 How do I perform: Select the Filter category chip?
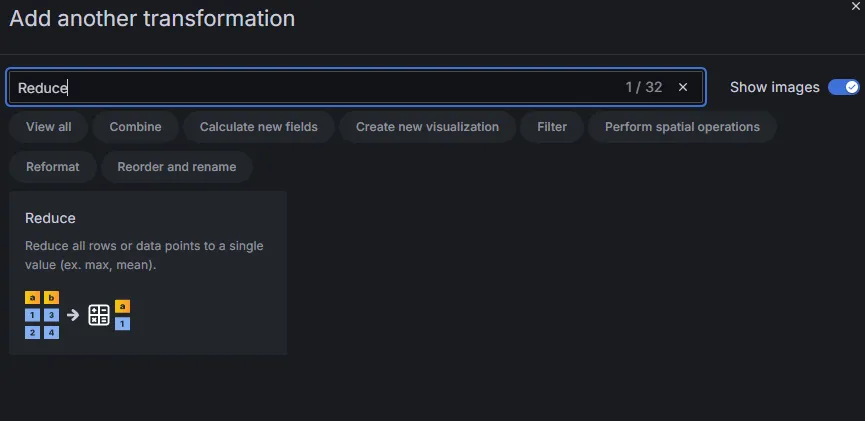552,127
